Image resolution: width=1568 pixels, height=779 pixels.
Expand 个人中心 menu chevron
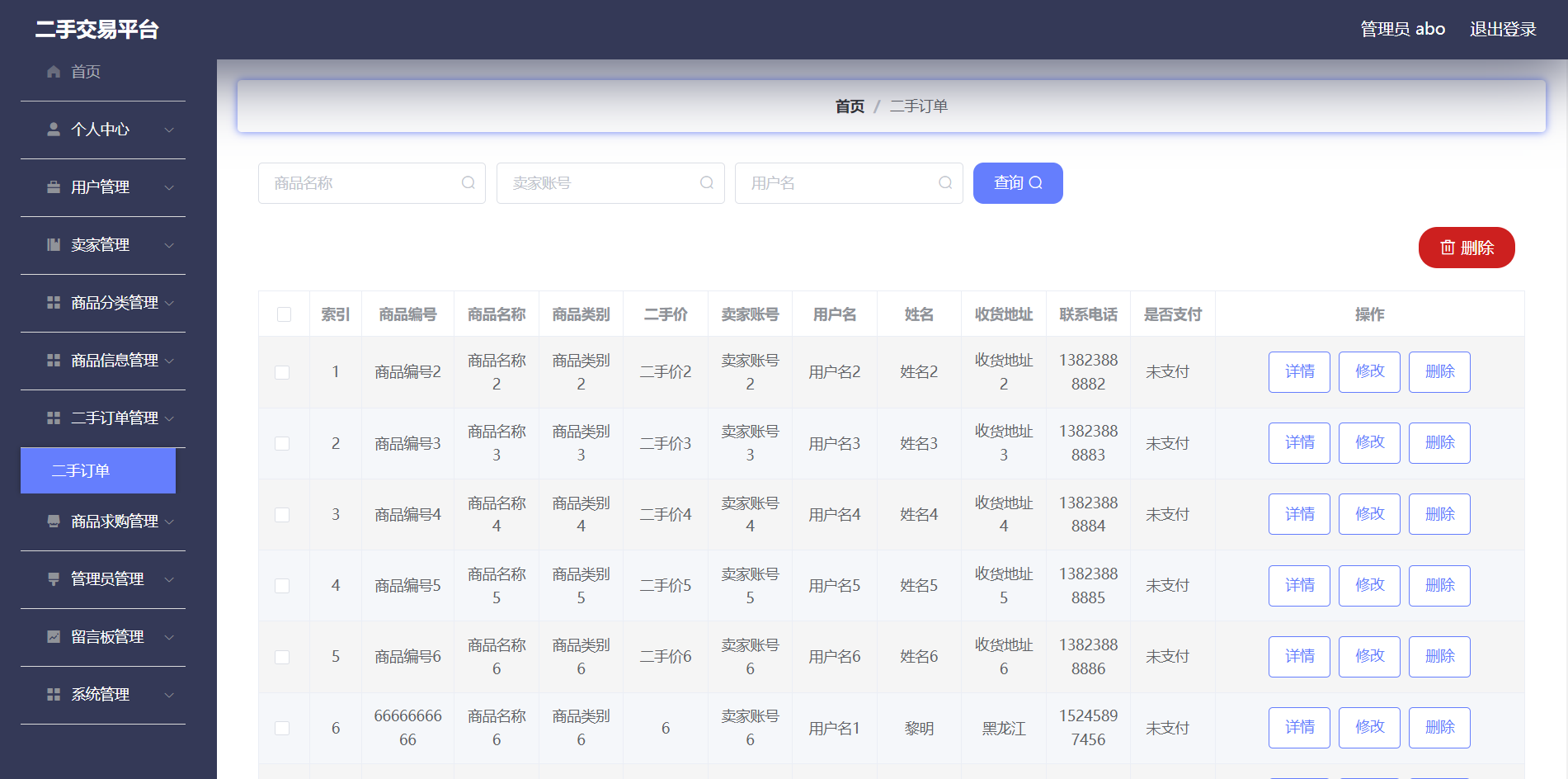169,130
